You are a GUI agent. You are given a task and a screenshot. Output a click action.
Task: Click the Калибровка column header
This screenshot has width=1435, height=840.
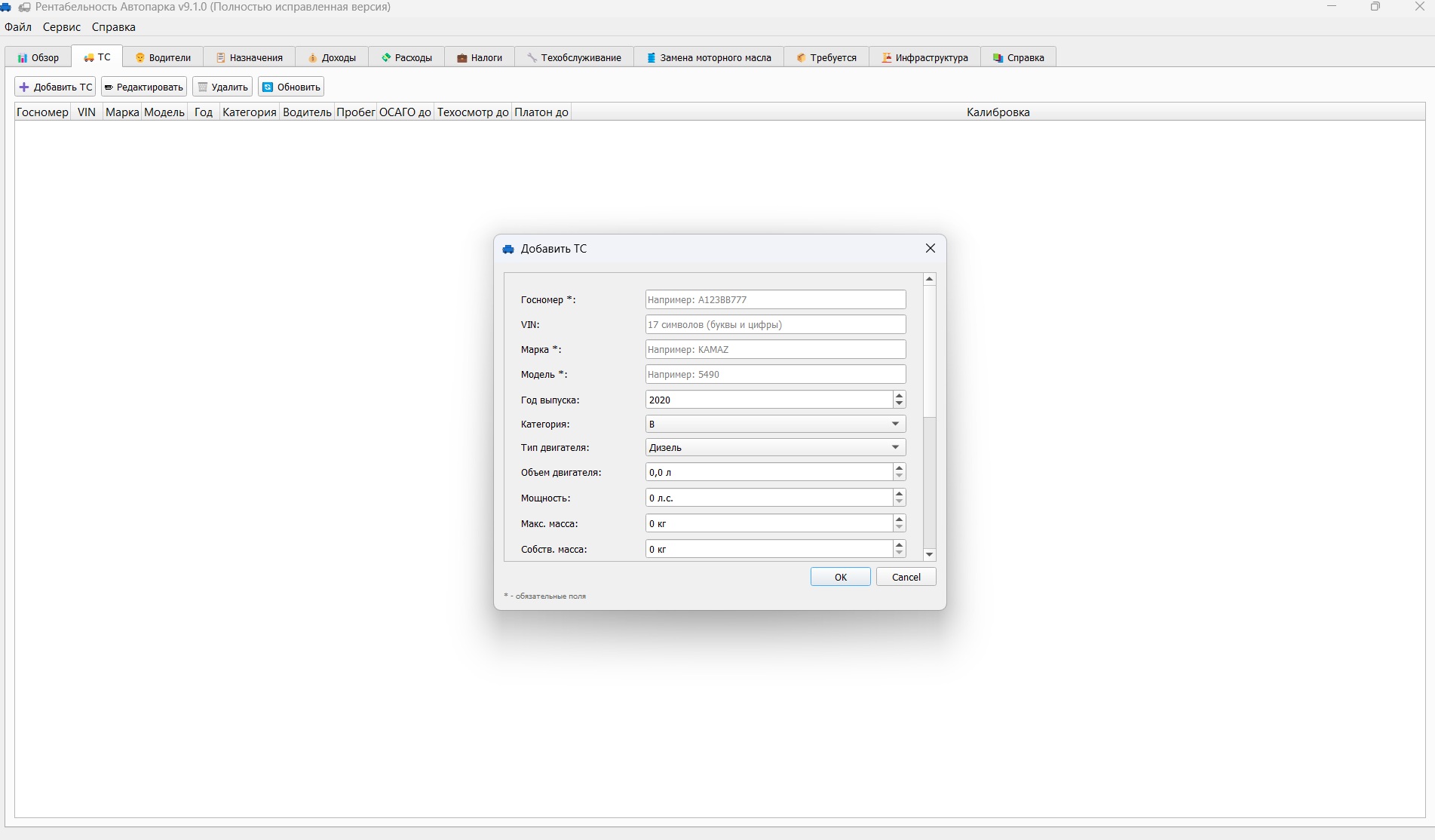click(x=998, y=112)
